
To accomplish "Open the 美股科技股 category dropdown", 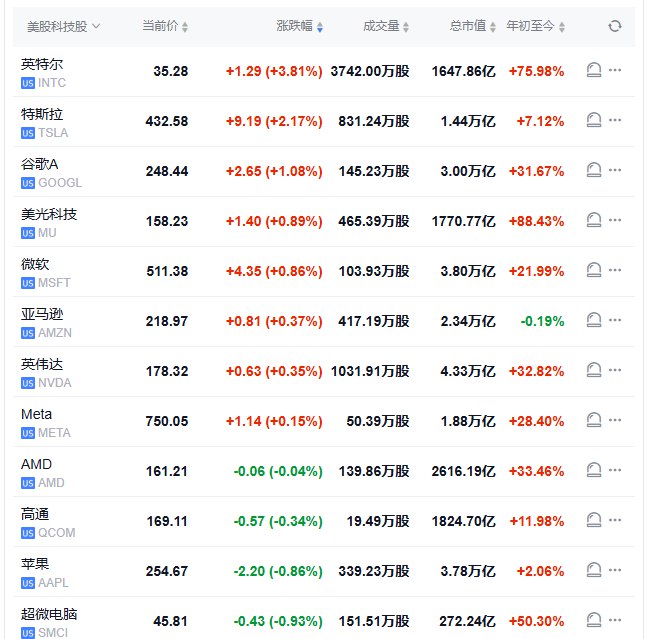I will coord(64,27).
